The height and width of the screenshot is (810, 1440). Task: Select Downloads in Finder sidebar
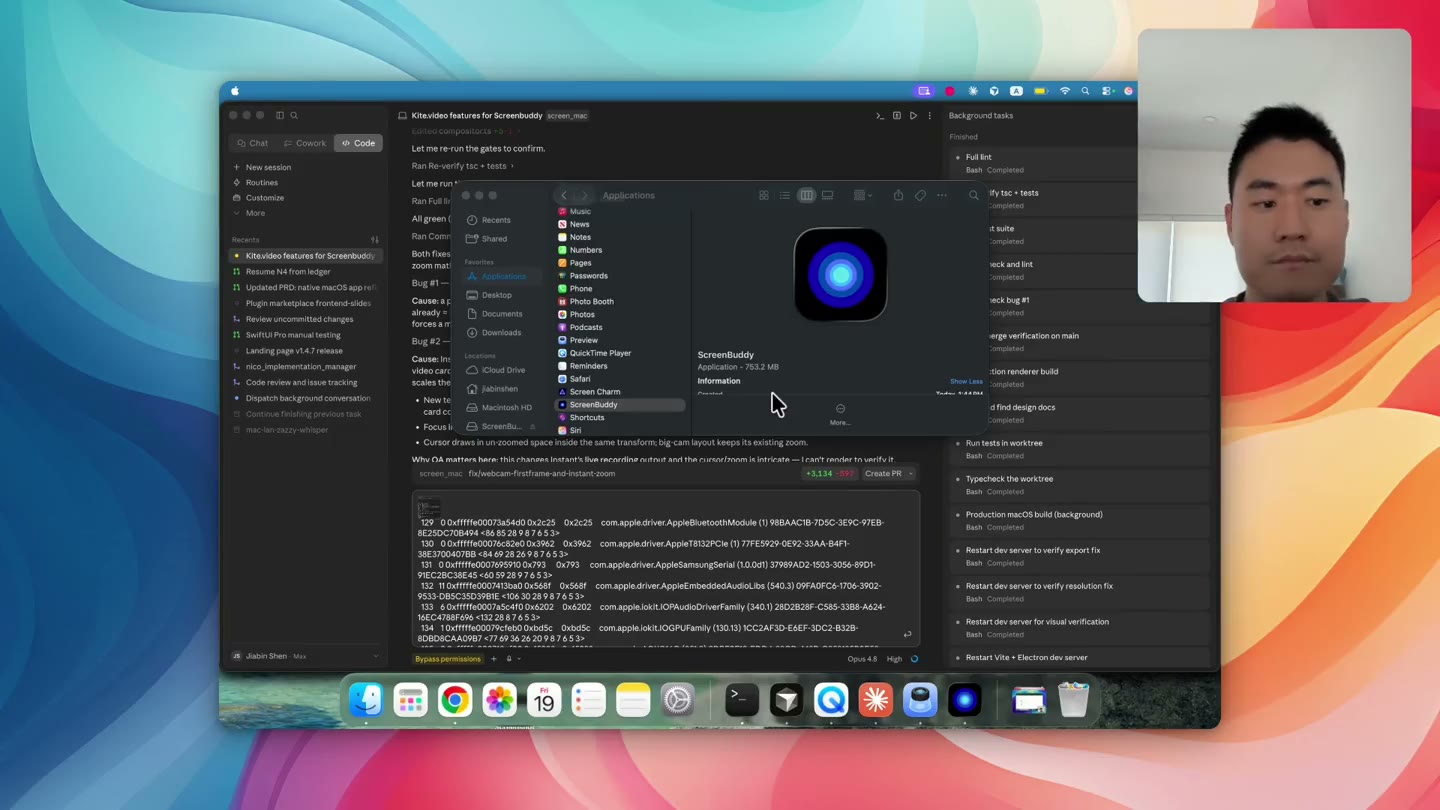[x=501, y=333]
